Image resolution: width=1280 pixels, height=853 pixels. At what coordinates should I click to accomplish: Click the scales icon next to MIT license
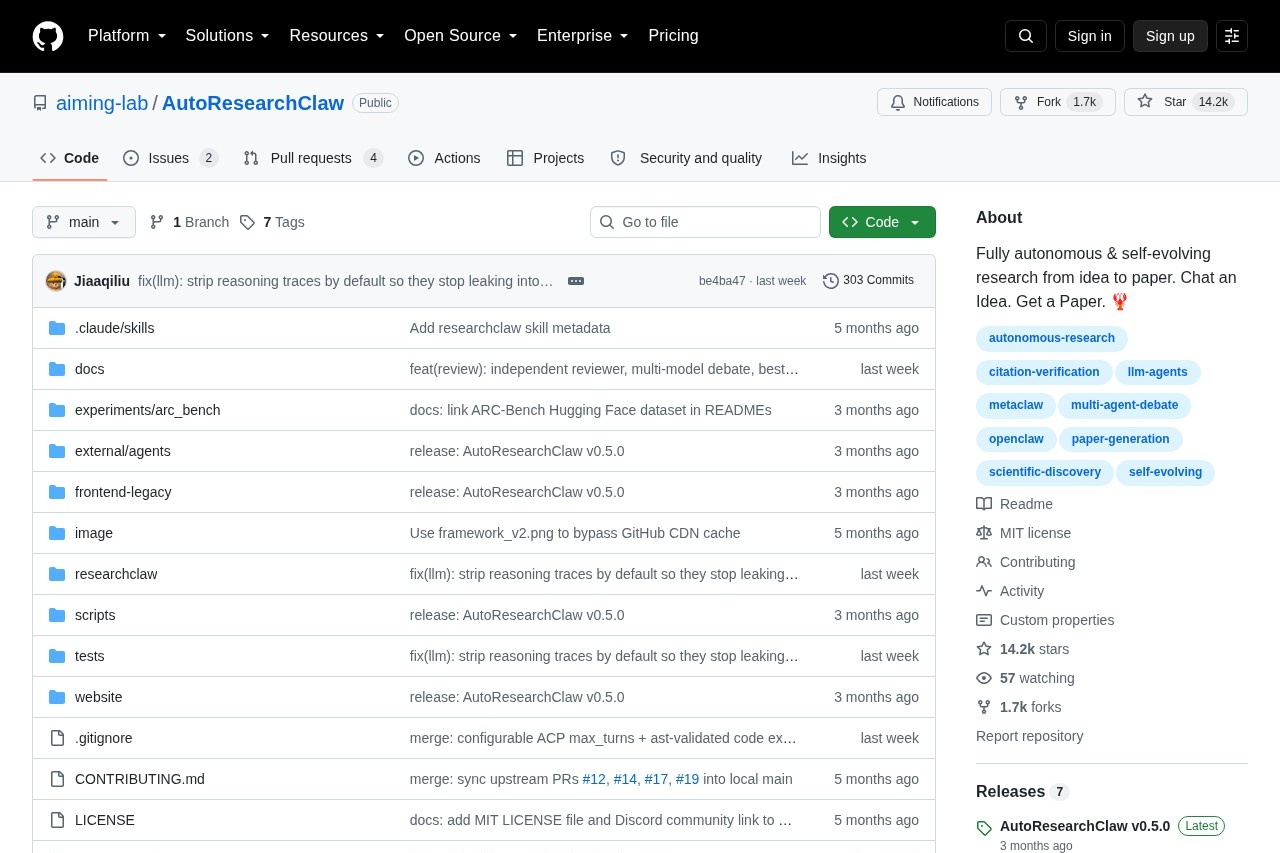[x=984, y=533]
